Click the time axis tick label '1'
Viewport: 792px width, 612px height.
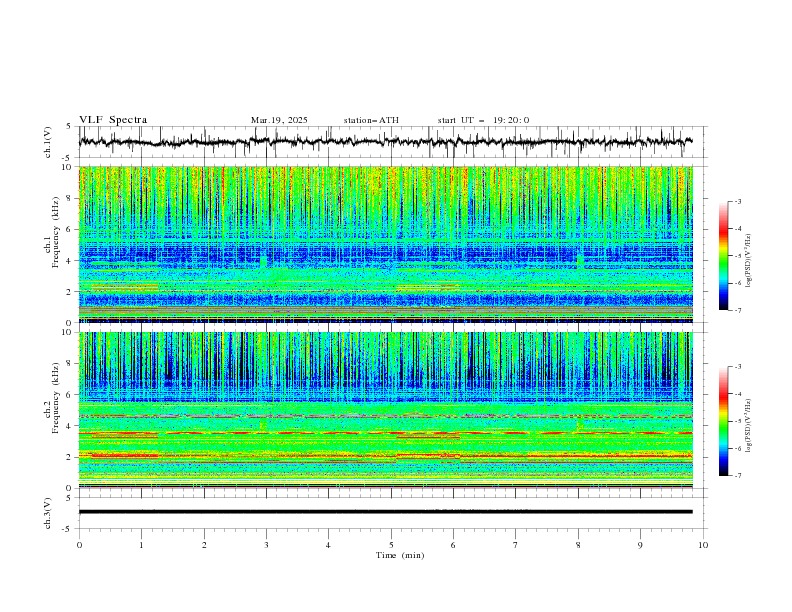tap(141, 545)
